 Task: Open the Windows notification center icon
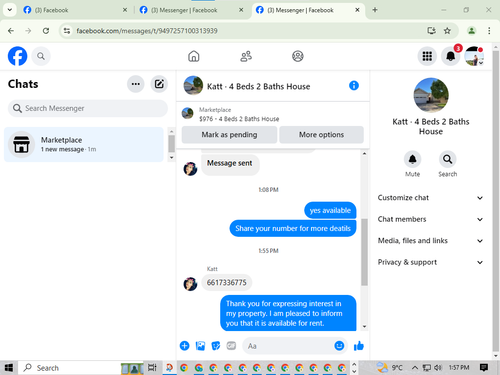pos(484,368)
